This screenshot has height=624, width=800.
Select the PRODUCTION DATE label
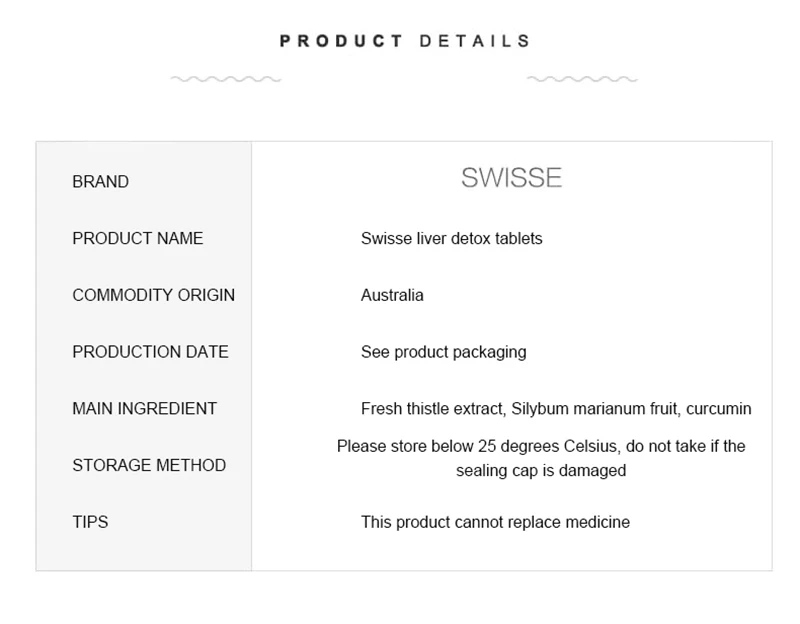tap(150, 352)
